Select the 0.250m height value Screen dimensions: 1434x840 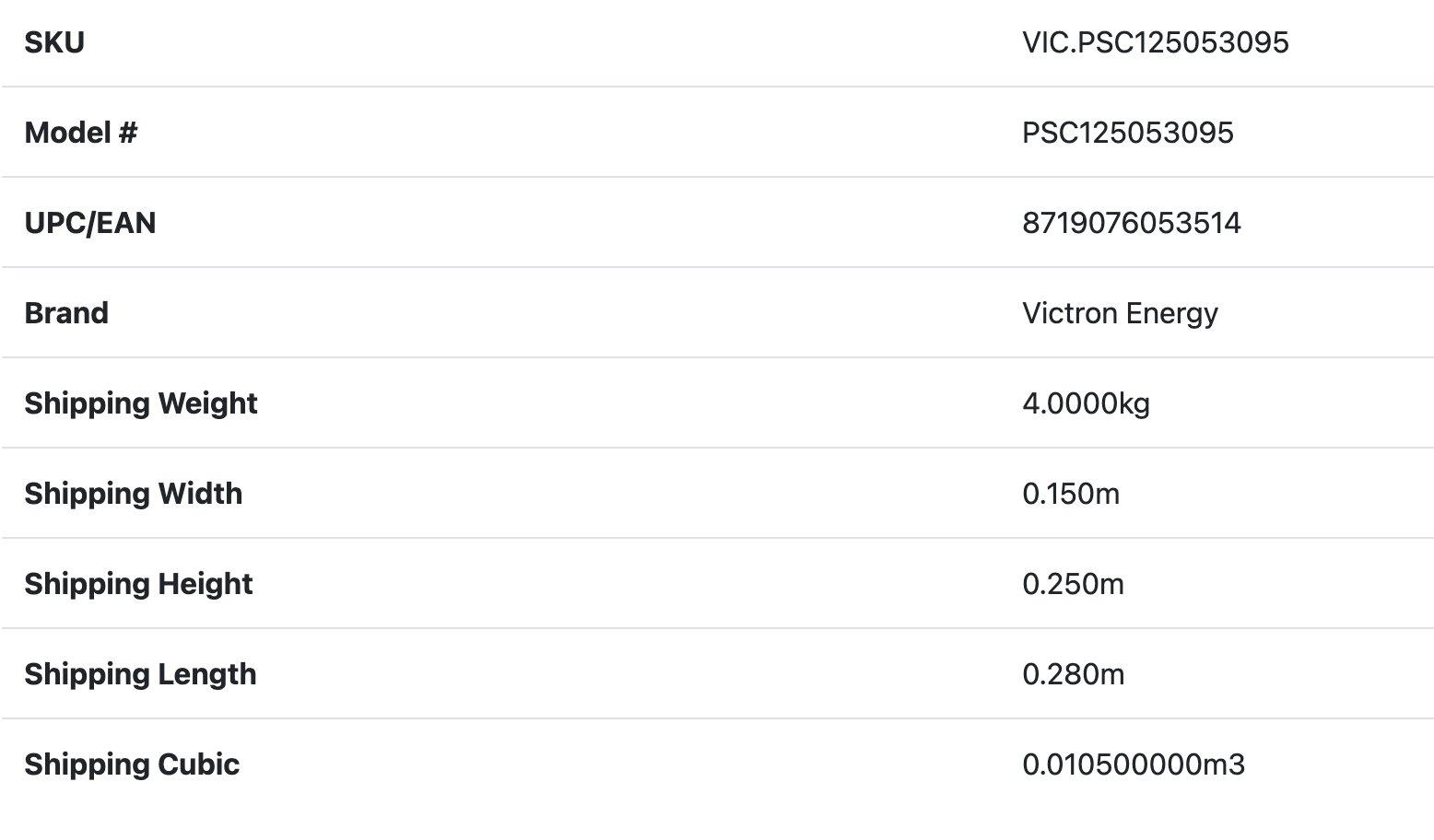(1073, 584)
